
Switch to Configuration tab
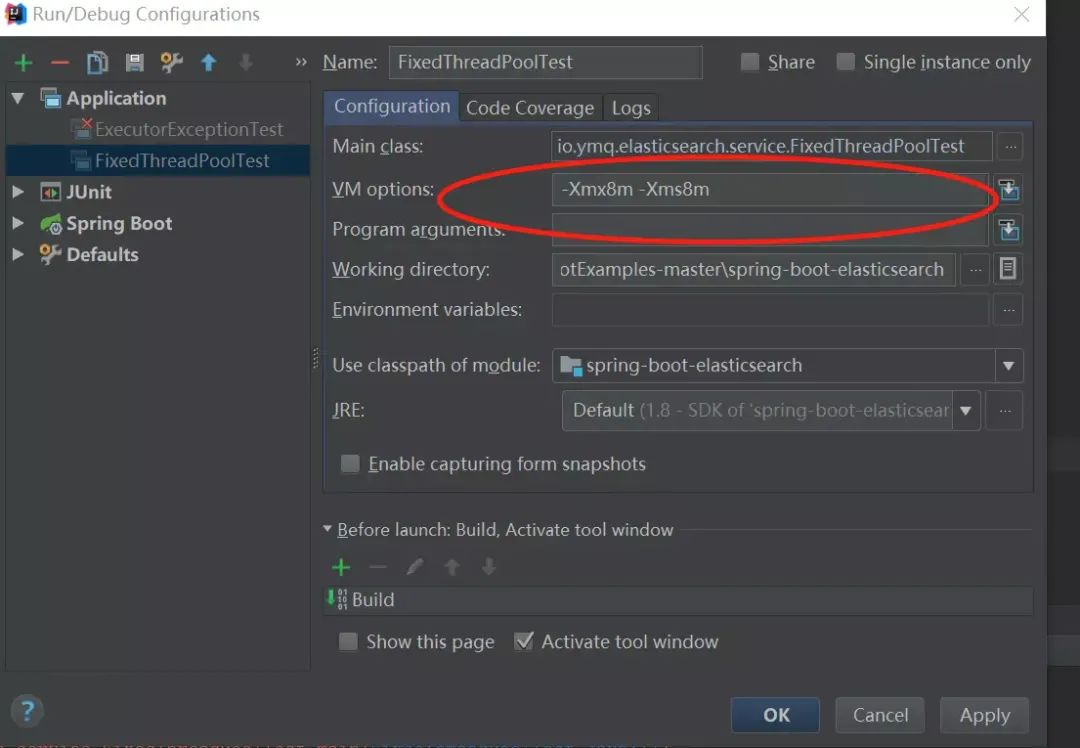391,107
